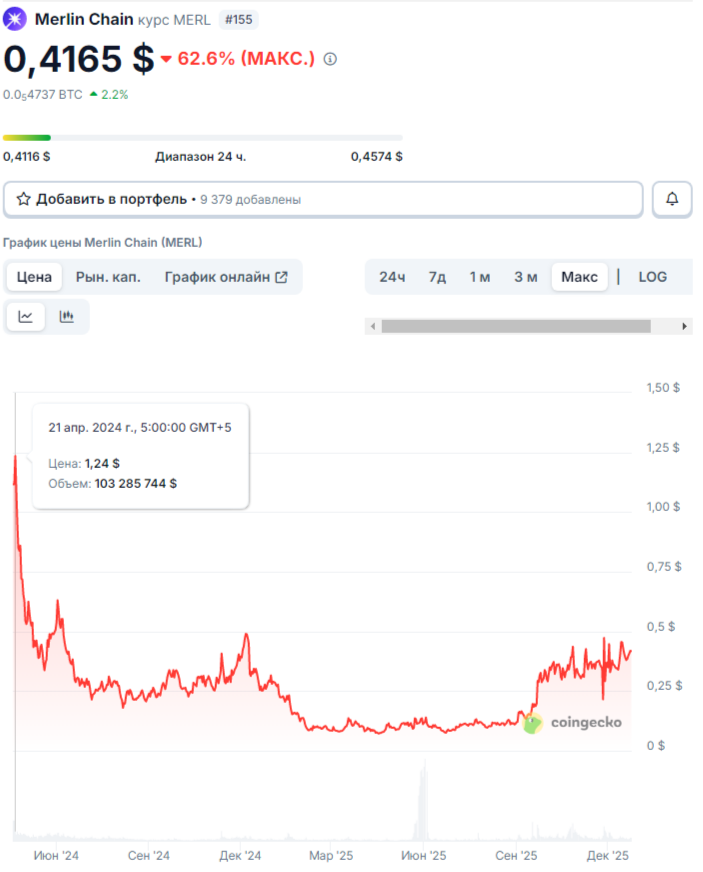Click the 9 379 добавлены text

pyautogui.click(x=250, y=200)
